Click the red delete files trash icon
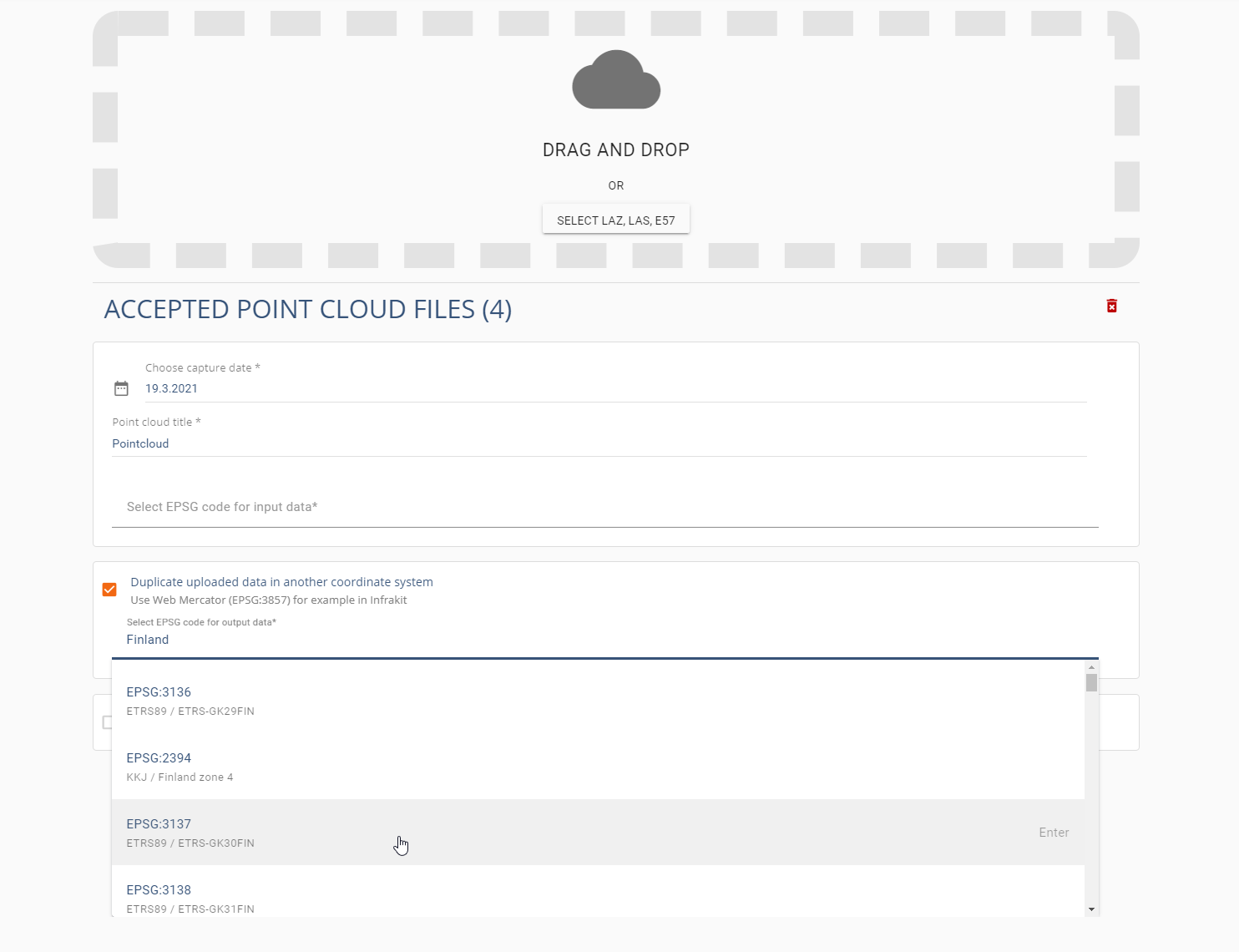Screen dimensions: 1239x952 pyautogui.click(x=1111, y=306)
